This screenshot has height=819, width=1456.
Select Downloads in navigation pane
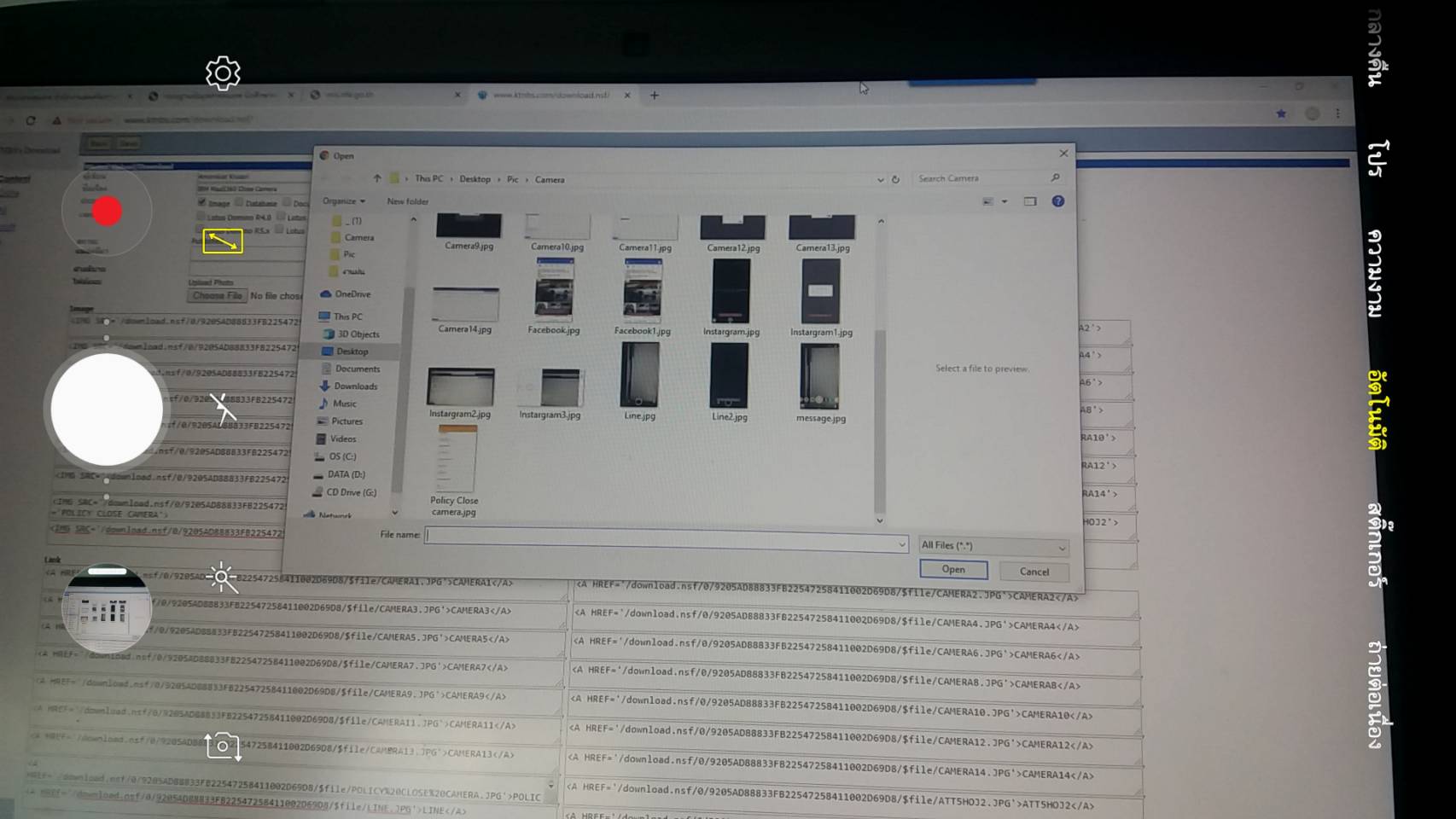[349, 386]
